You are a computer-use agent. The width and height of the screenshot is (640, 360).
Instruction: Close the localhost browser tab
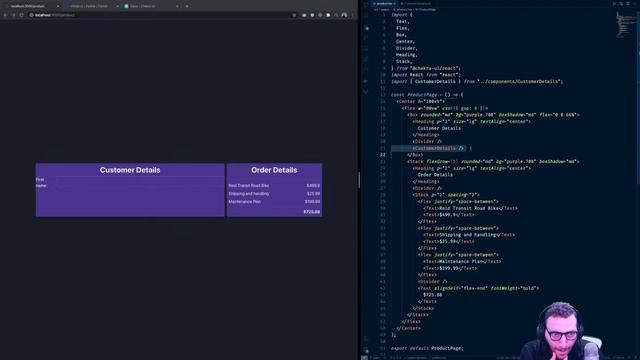(58, 6)
